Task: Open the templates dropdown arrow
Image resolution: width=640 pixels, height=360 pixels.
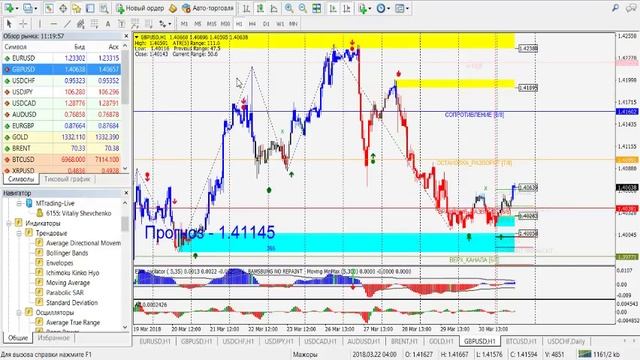Action: [407, 8]
